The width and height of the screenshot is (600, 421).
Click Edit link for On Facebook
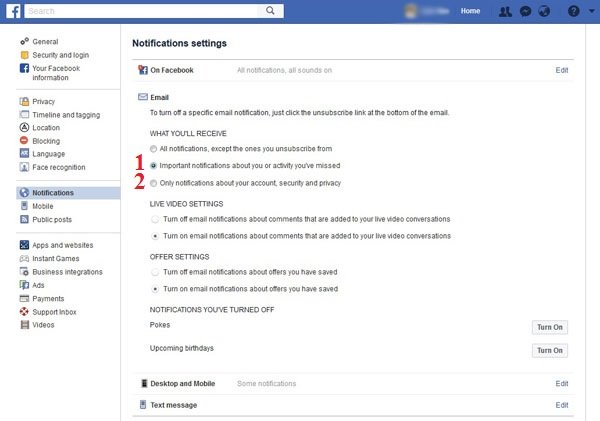(562, 70)
